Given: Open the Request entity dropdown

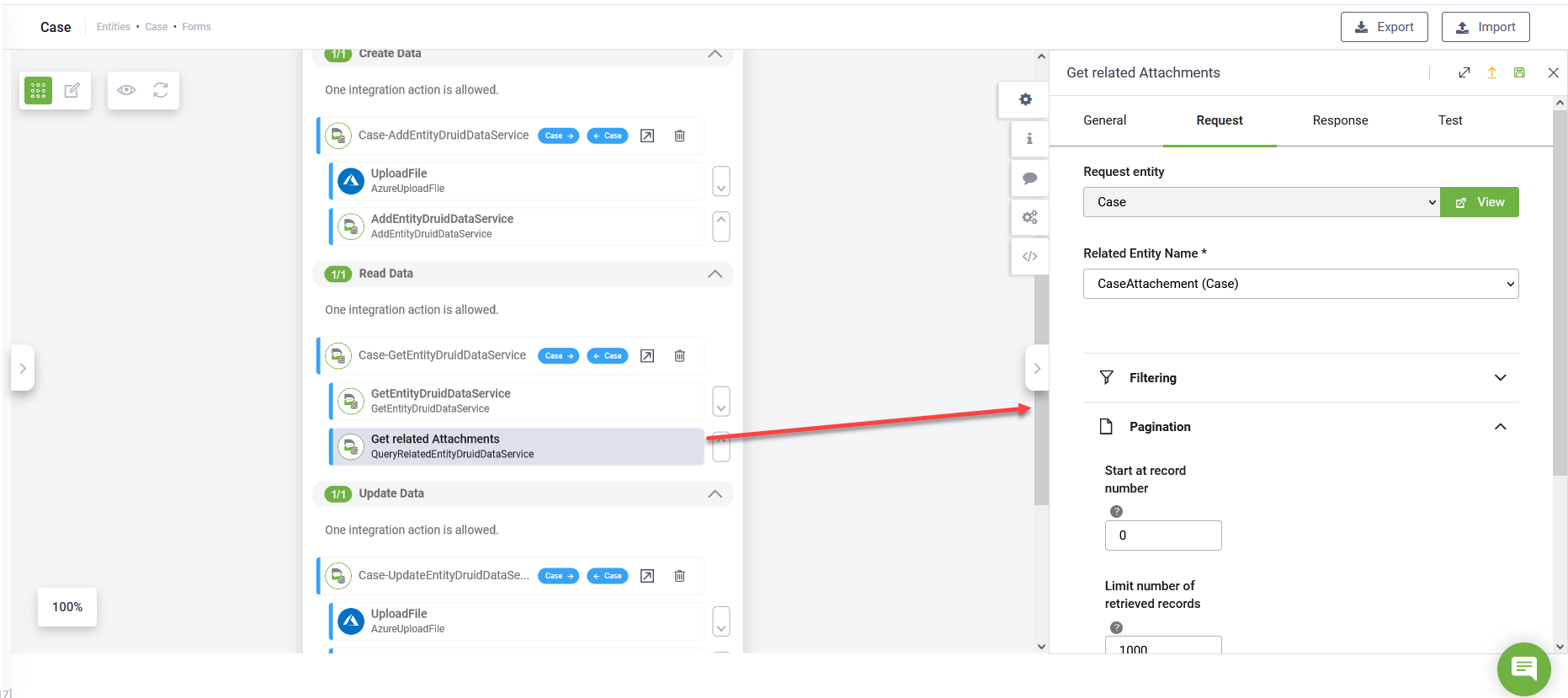Looking at the screenshot, I should point(1262,202).
